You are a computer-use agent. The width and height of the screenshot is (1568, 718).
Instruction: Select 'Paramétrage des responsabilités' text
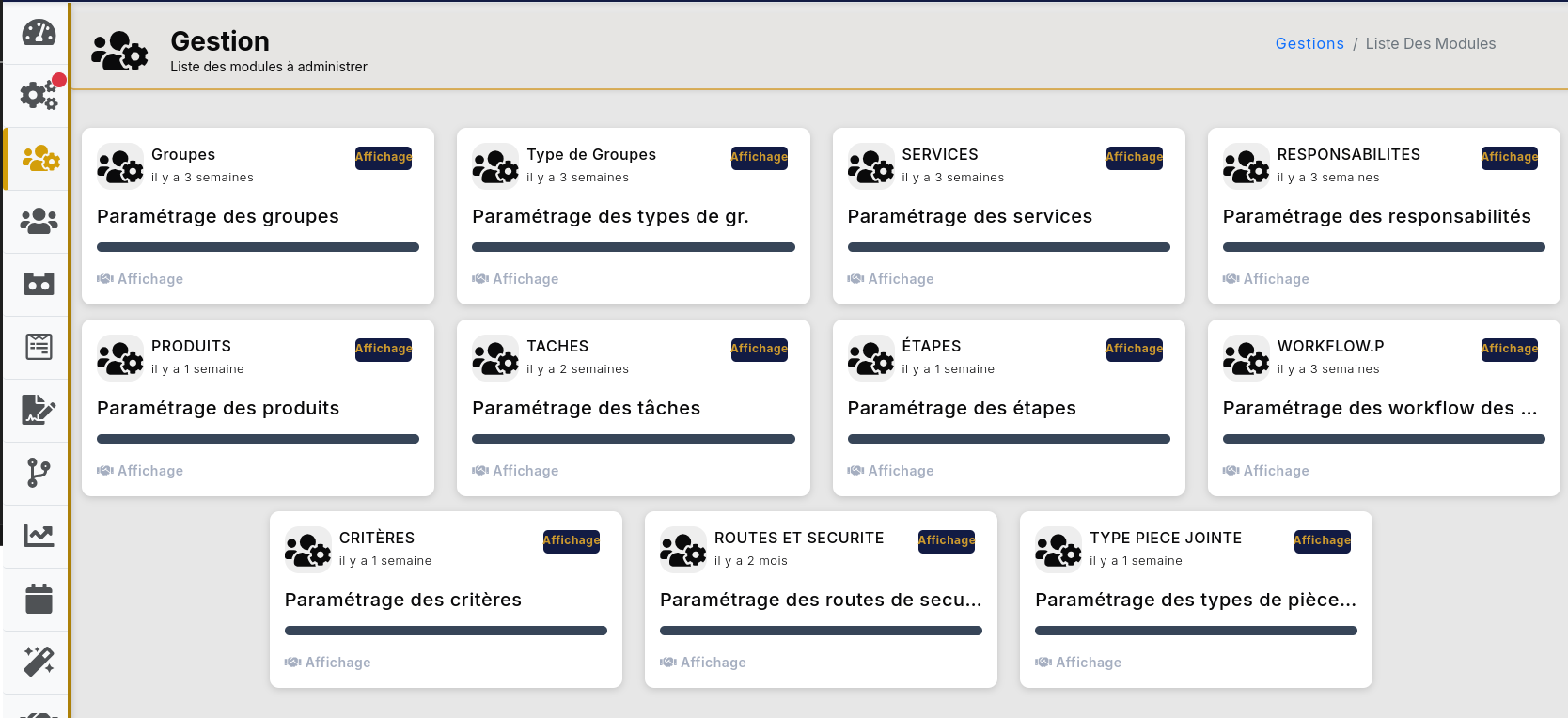(1377, 216)
